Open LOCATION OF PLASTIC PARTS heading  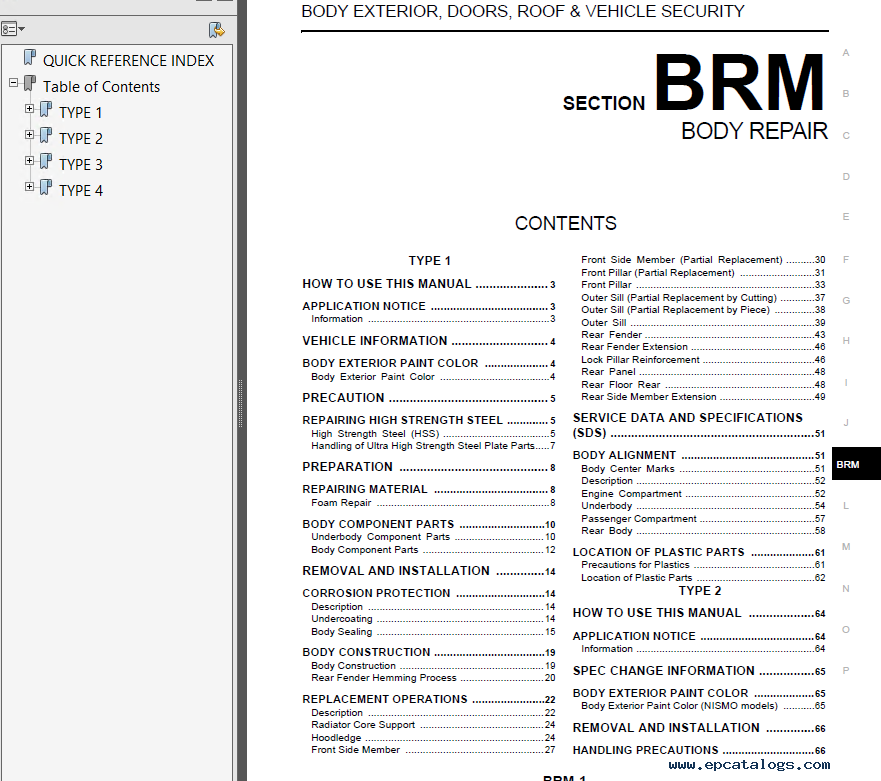(699, 552)
